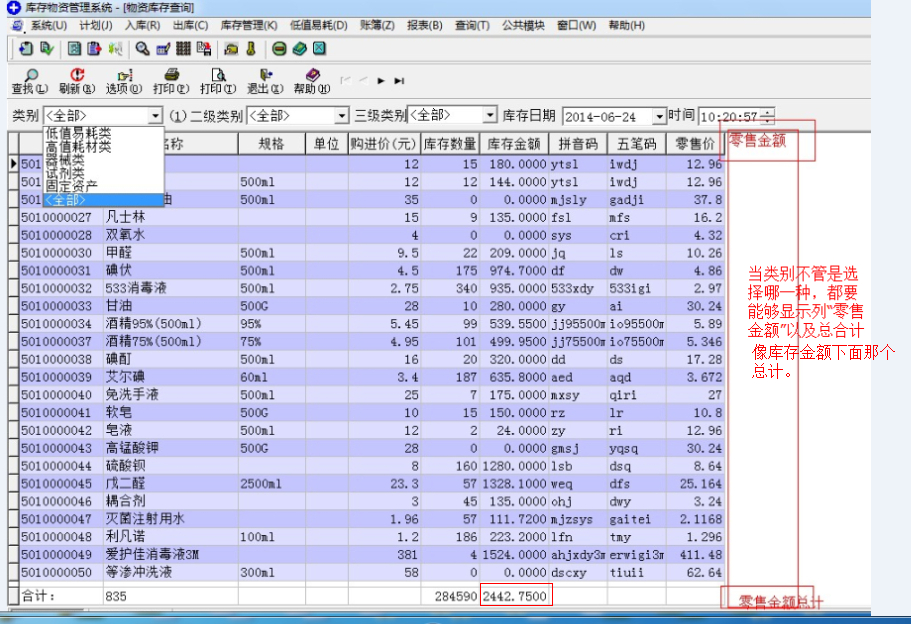Go to next record arrow
The height and width of the screenshot is (624, 911).
[x=381, y=81]
